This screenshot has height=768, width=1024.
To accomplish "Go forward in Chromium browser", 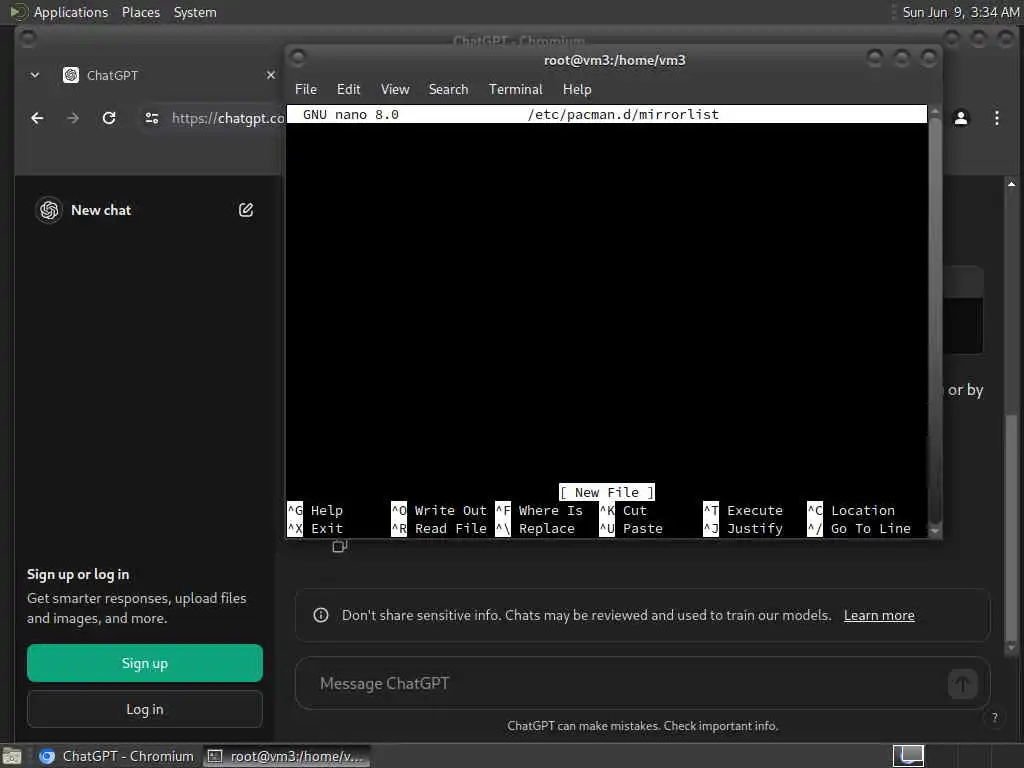I will [x=73, y=118].
